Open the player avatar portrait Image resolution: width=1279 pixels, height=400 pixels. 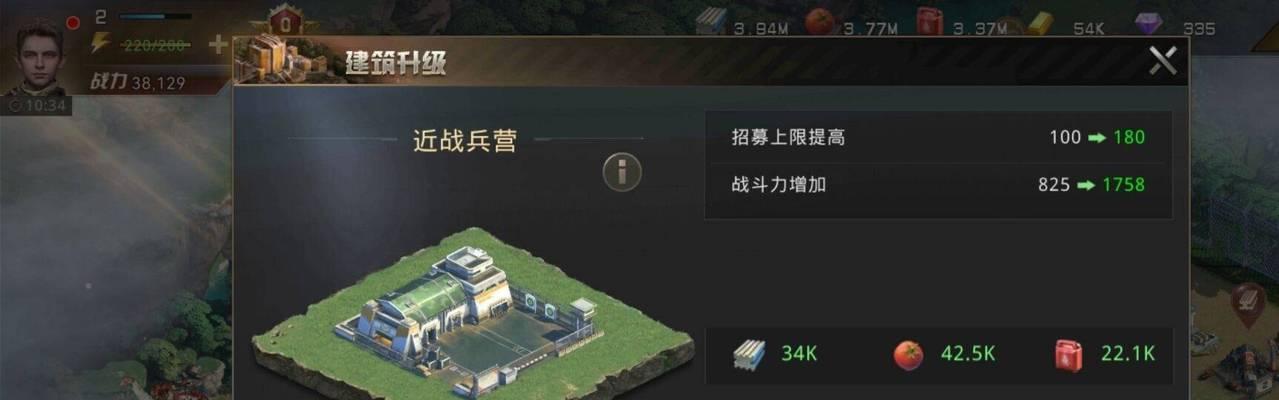pyautogui.click(x=40, y=58)
